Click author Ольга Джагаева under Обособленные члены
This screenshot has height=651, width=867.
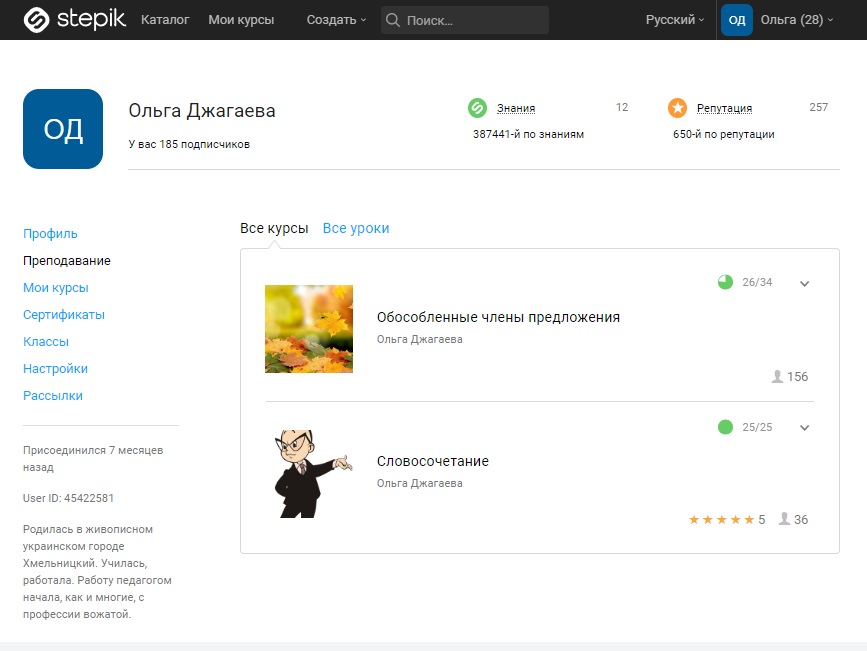tap(420, 339)
